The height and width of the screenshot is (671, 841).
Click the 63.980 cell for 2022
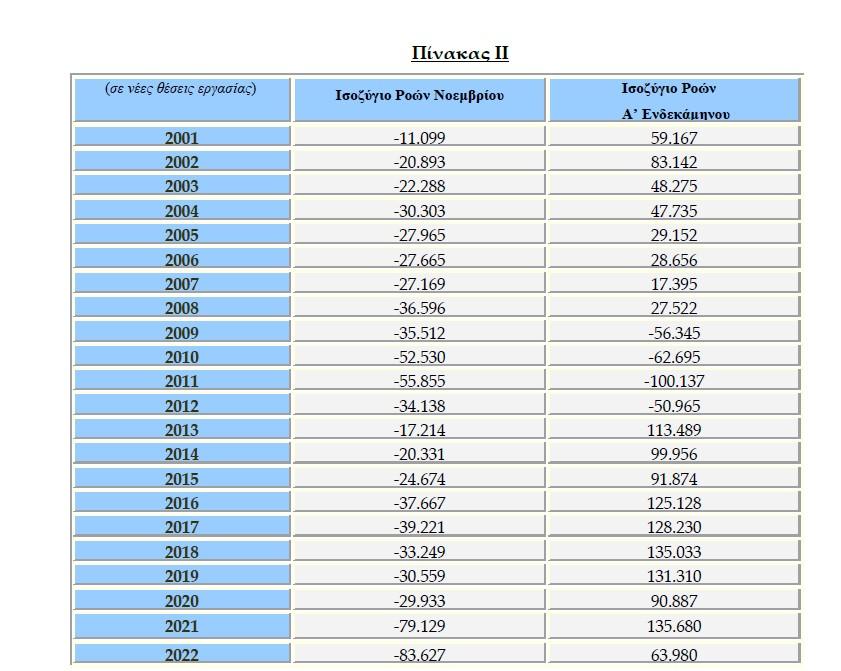point(674,653)
